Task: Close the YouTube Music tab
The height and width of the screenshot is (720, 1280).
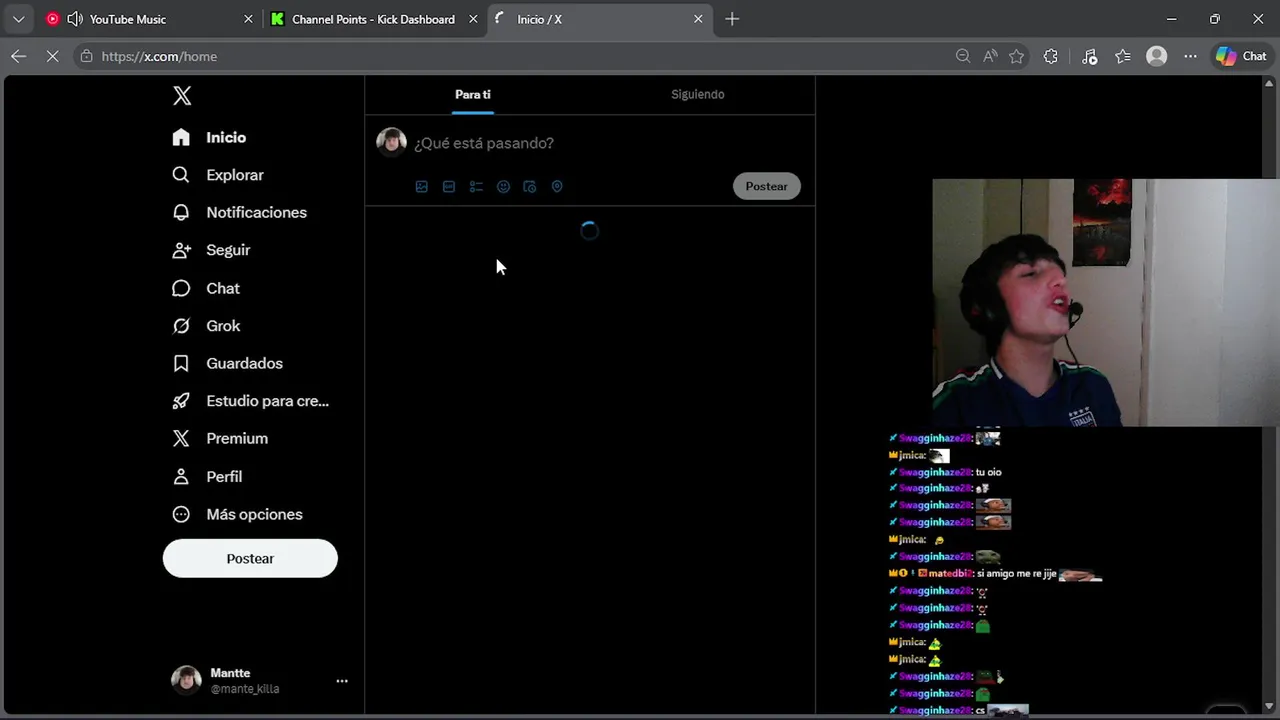Action: tap(248, 19)
